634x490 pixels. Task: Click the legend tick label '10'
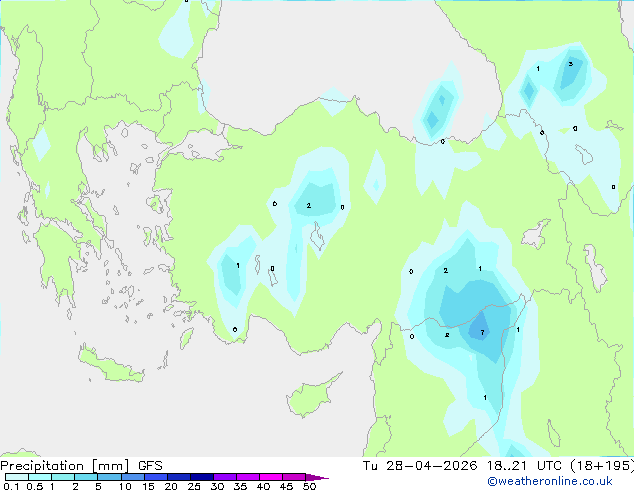(x=125, y=486)
